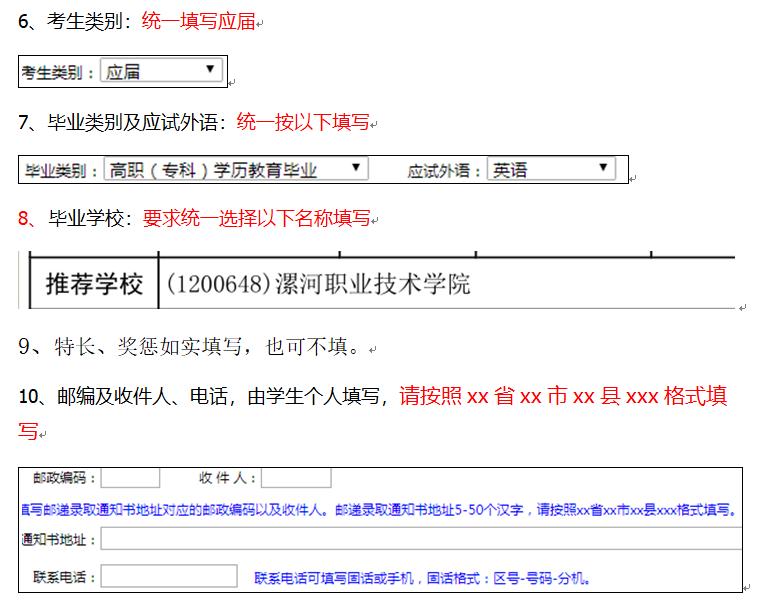Click the red text 统一按以下填写
The image size is (772, 608).
pyautogui.click(x=302, y=123)
